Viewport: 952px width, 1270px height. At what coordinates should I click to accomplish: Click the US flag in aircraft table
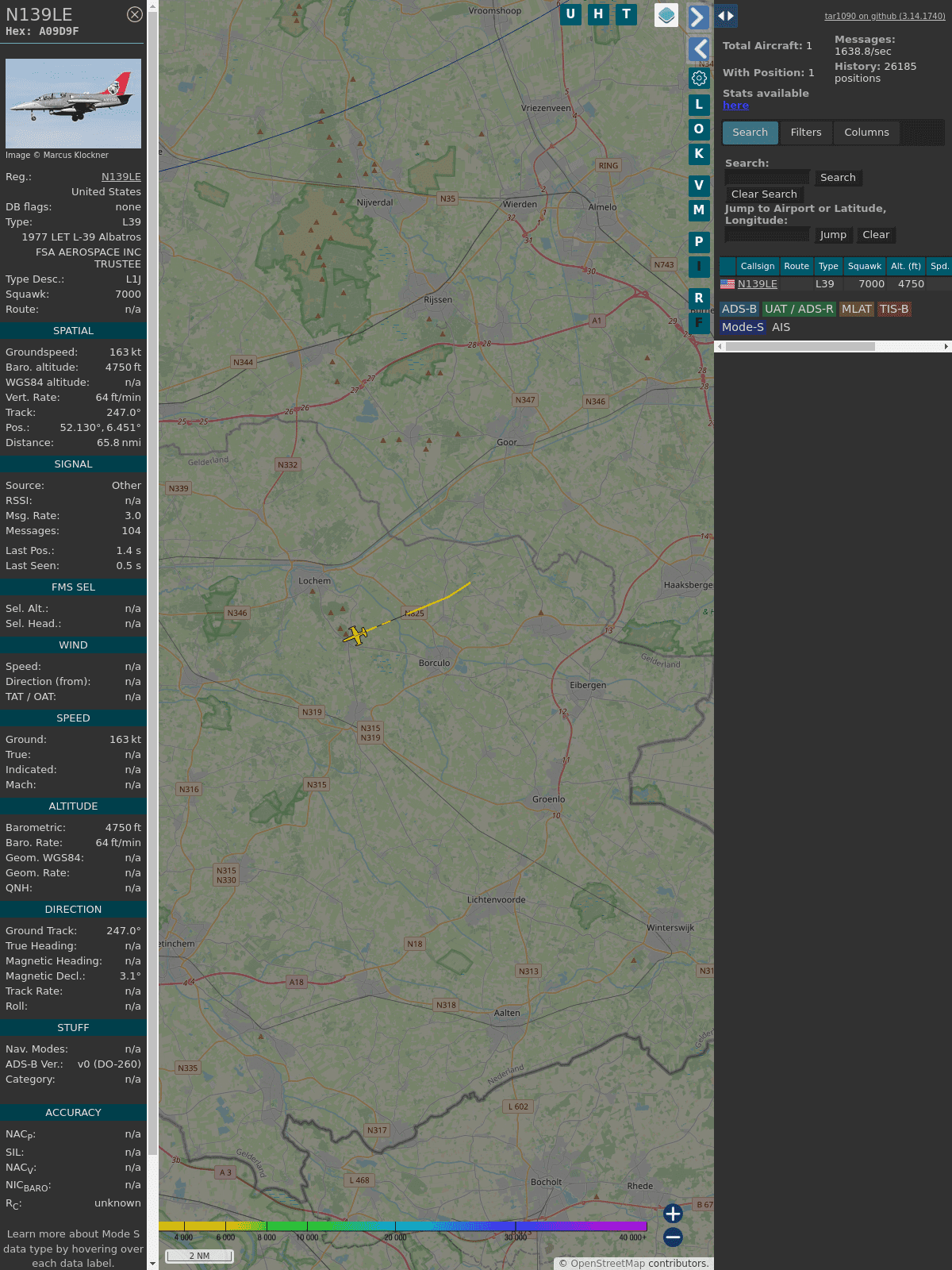tap(727, 283)
